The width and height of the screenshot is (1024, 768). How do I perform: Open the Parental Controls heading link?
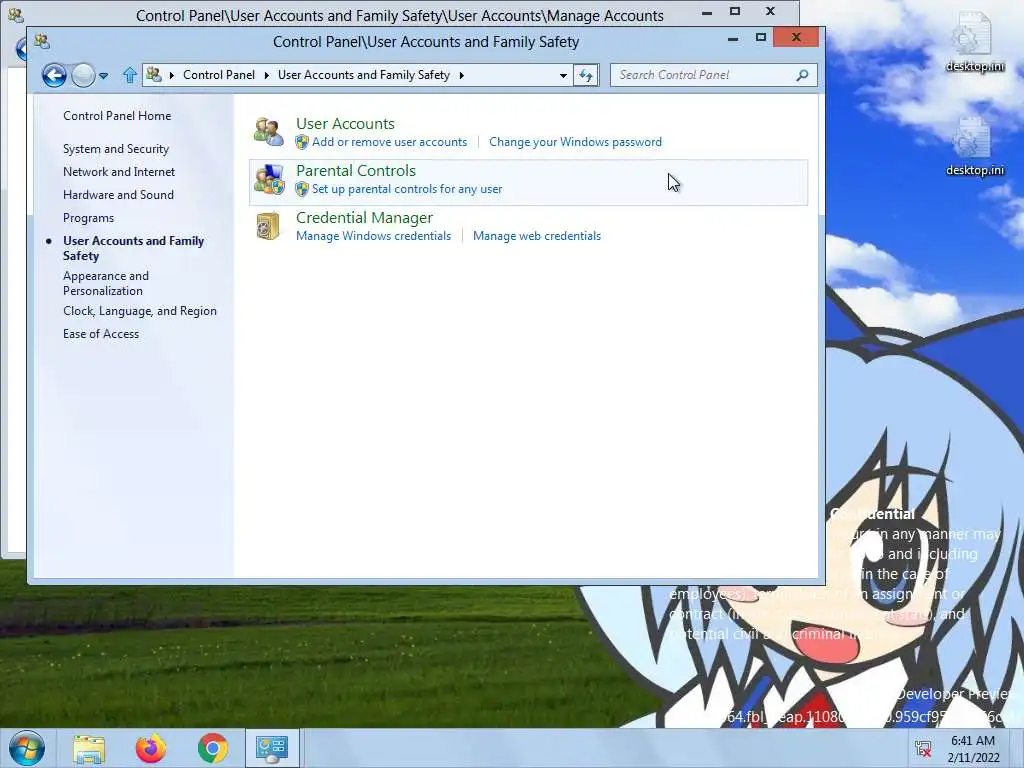[x=356, y=170]
